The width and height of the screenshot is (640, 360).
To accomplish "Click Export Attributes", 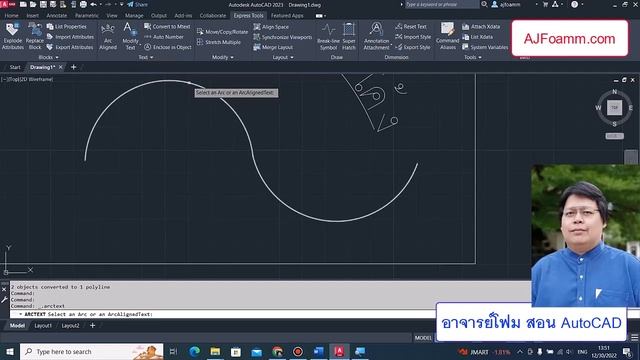I will tap(70, 47).
